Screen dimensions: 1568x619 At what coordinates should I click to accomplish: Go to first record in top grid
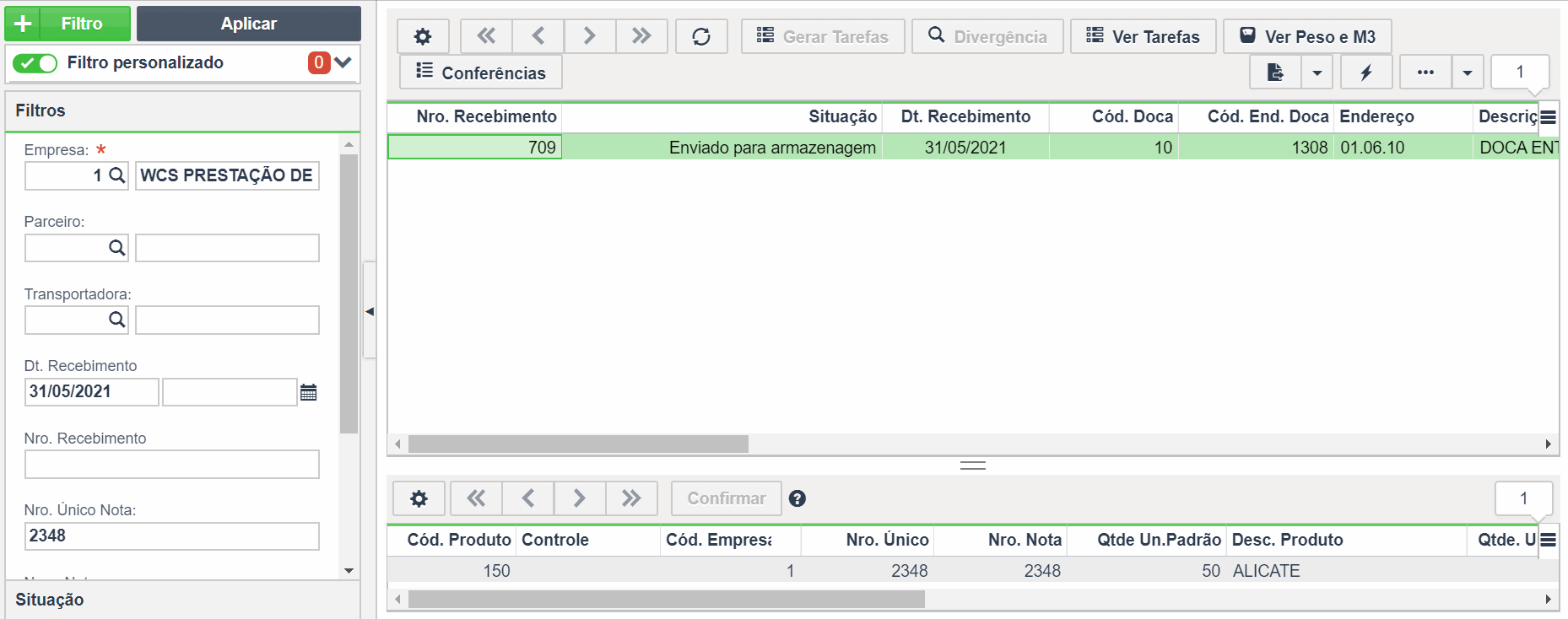pyautogui.click(x=486, y=36)
